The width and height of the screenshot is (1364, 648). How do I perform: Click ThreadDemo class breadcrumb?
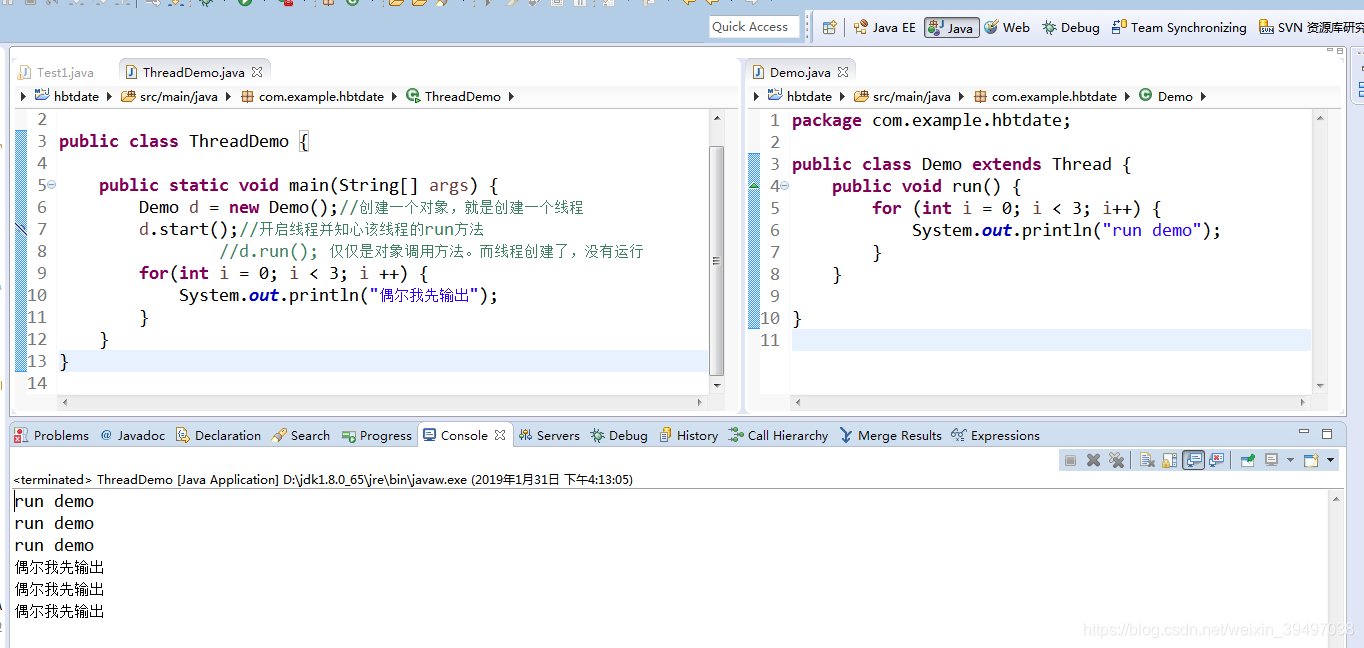pyautogui.click(x=454, y=97)
